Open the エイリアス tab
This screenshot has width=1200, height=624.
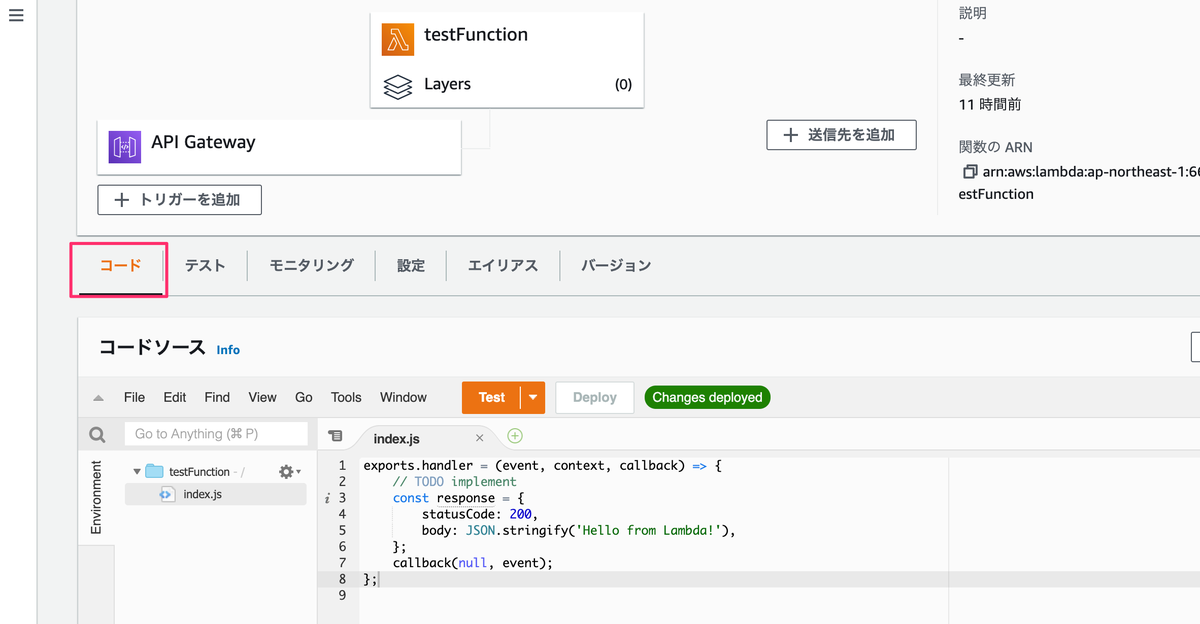coord(503,266)
